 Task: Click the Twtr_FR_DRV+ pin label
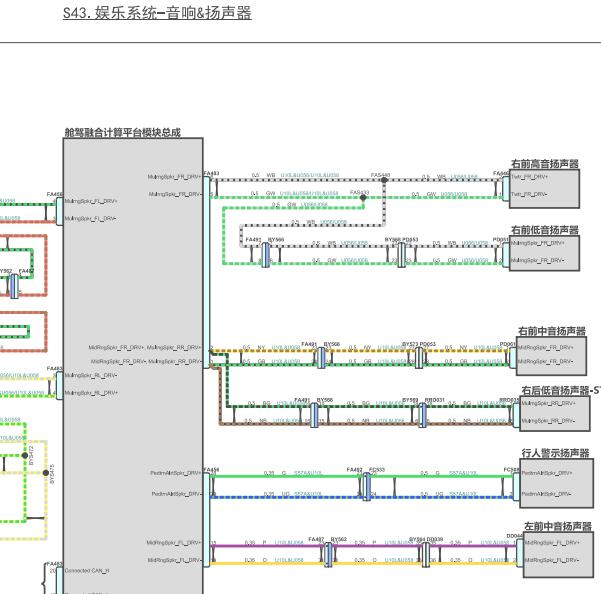coord(529,177)
